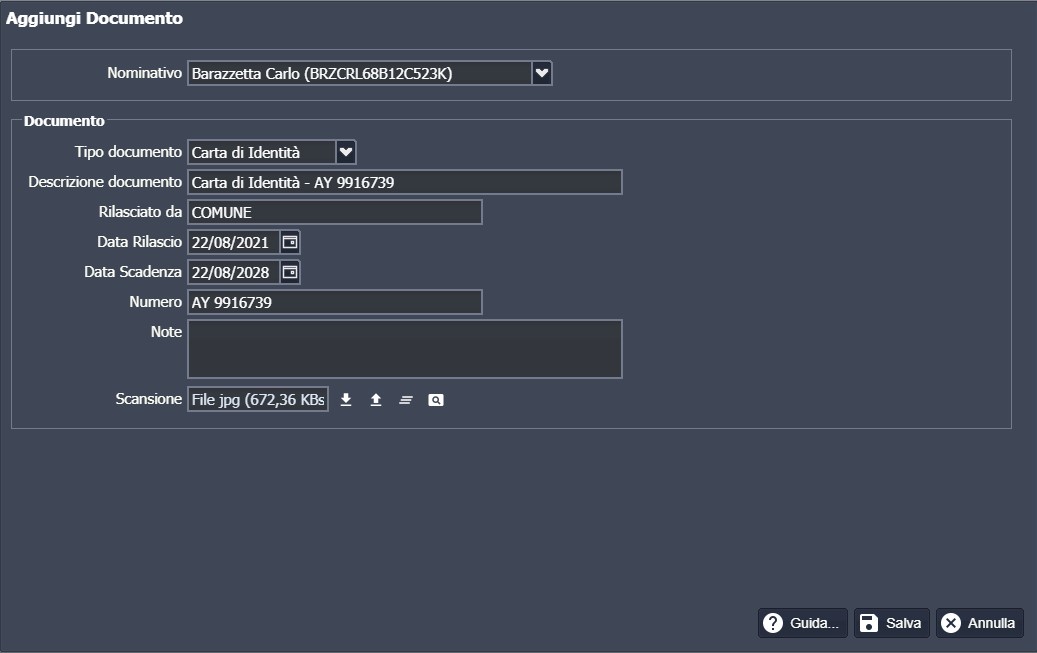Open the Data Rilascio calendar picker
Viewport: 1037px width, 653px height.
[x=290, y=242]
